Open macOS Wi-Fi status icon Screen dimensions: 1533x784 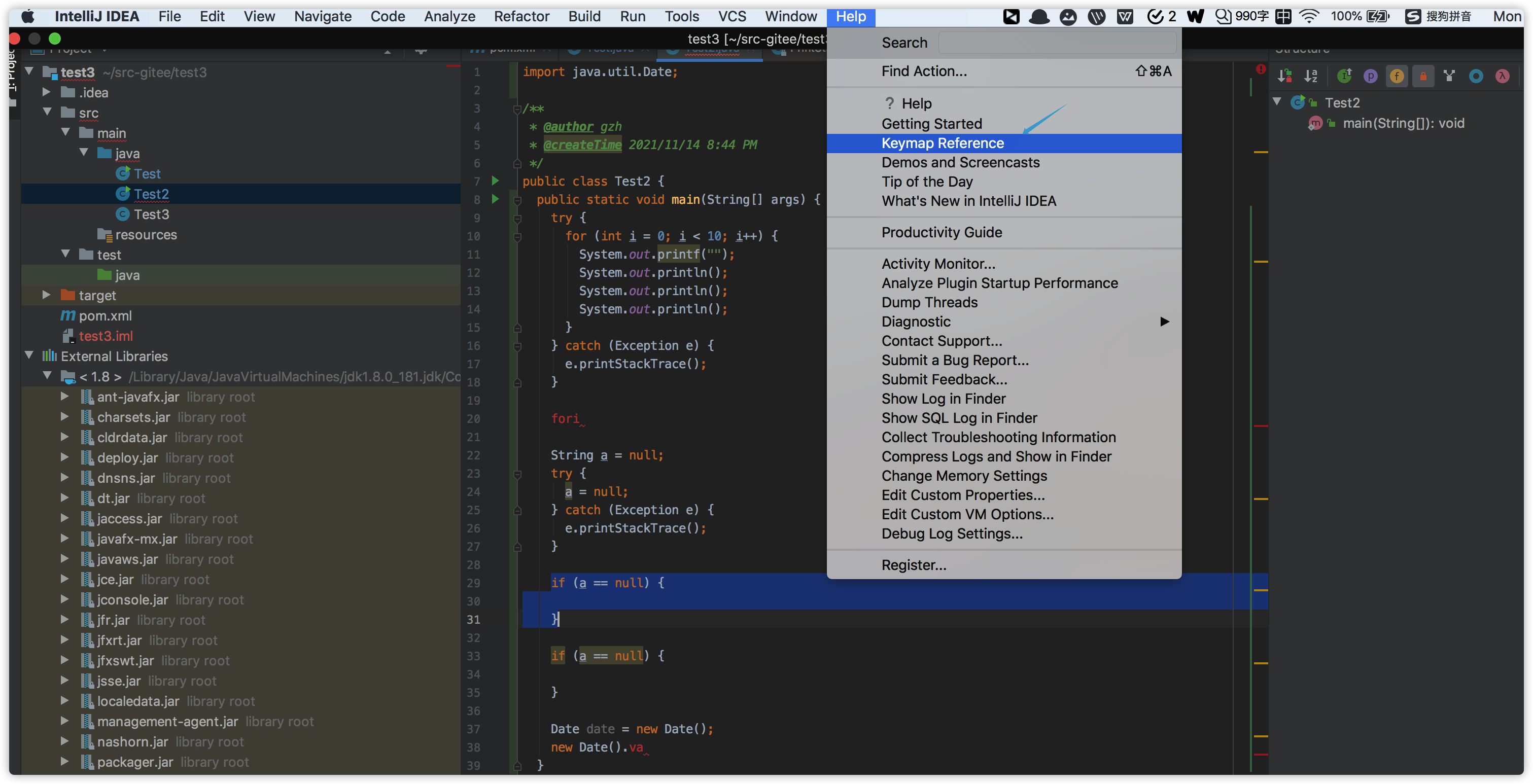(x=1308, y=16)
